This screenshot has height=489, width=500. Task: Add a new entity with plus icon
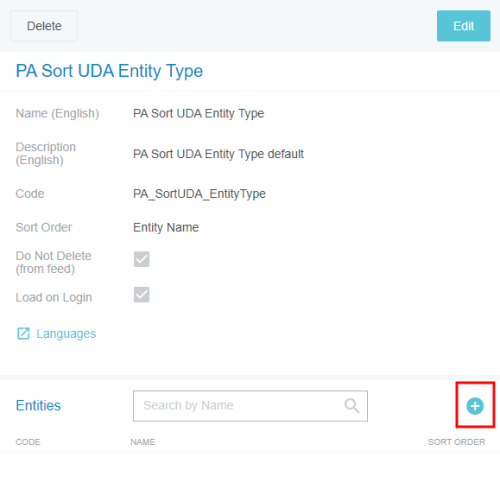(475, 406)
